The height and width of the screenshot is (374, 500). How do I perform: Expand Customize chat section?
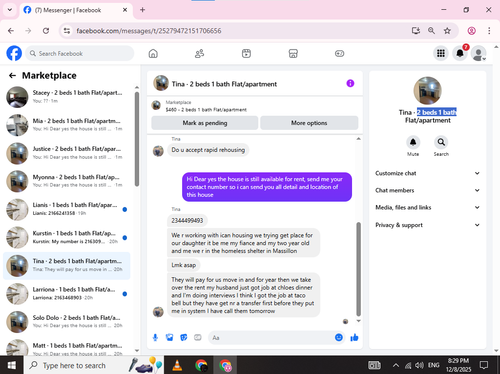[428, 173]
